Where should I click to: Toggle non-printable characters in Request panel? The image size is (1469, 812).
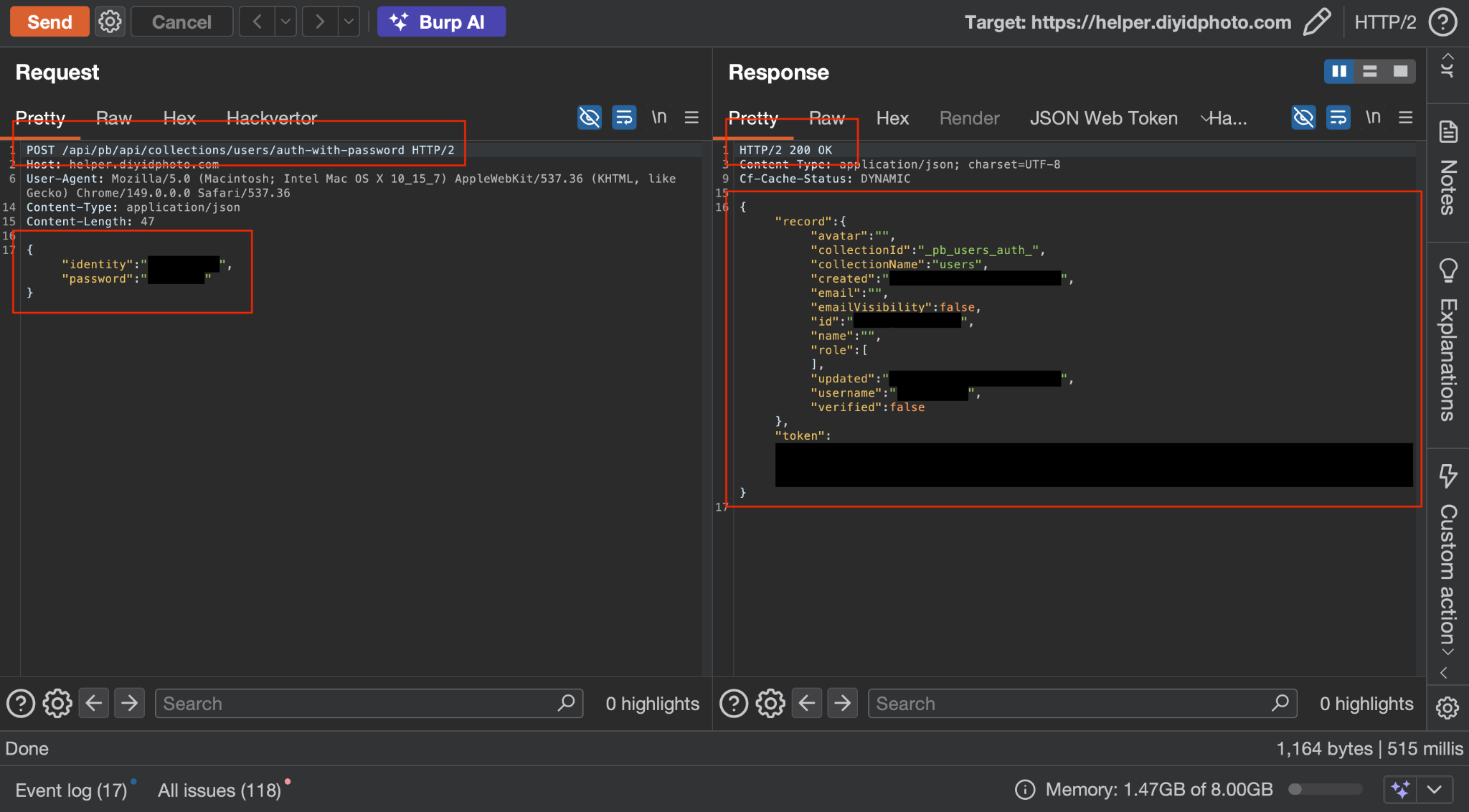click(658, 118)
